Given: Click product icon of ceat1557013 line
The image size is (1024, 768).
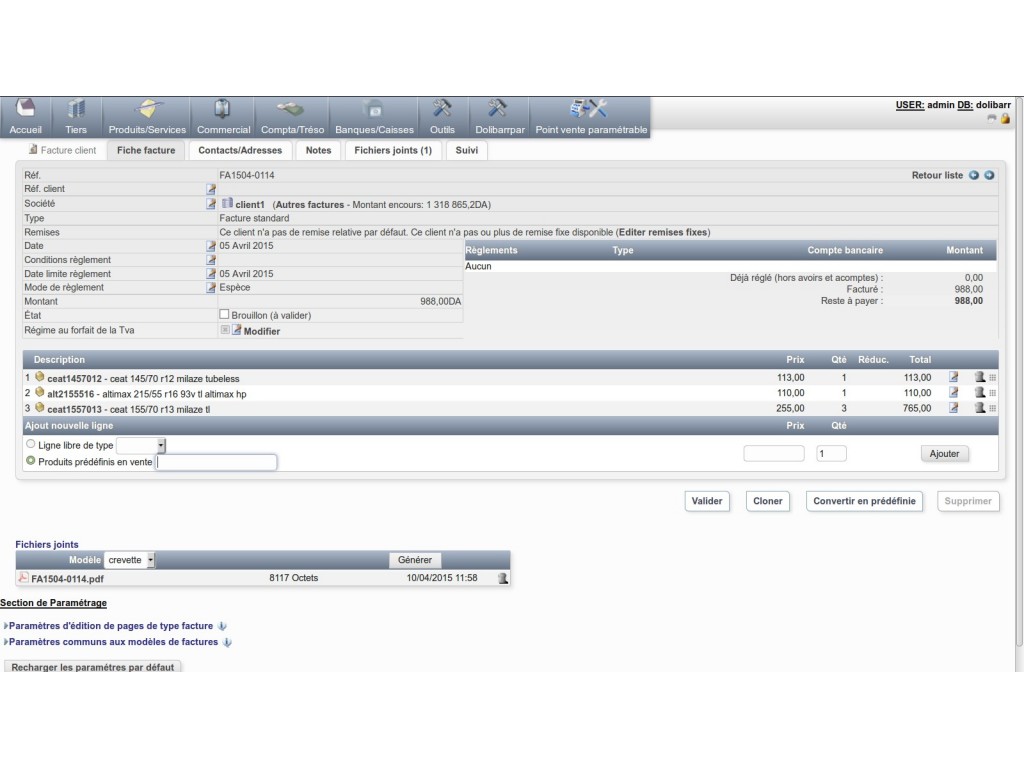Looking at the screenshot, I should (x=39, y=408).
